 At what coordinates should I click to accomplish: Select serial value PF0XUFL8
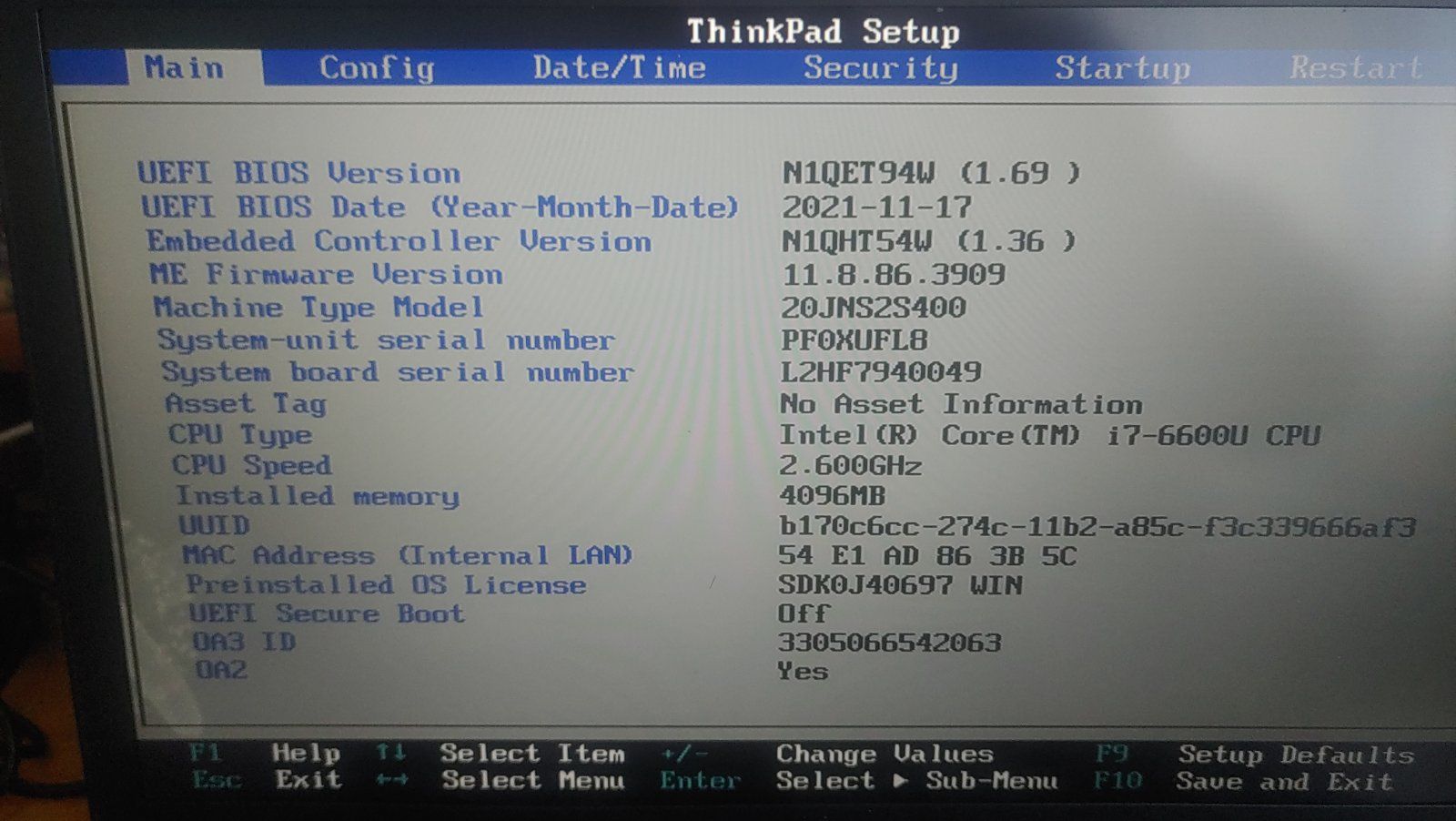854,340
